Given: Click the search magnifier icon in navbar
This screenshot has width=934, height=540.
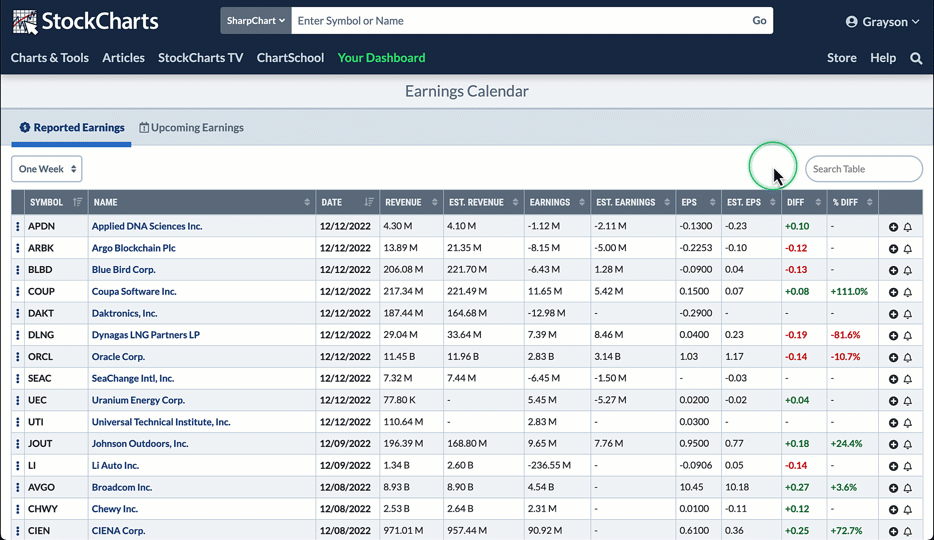Looking at the screenshot, I should click(916, 58).
